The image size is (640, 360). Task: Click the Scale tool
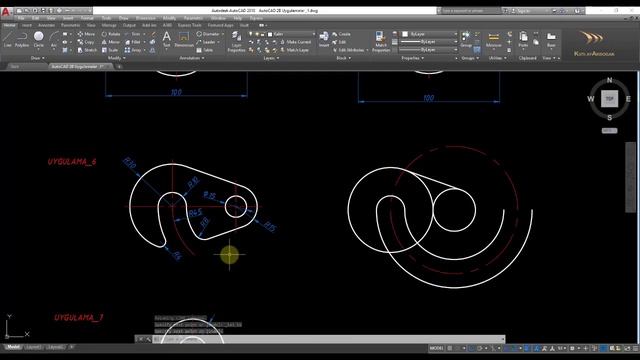(x=110, y=50)
